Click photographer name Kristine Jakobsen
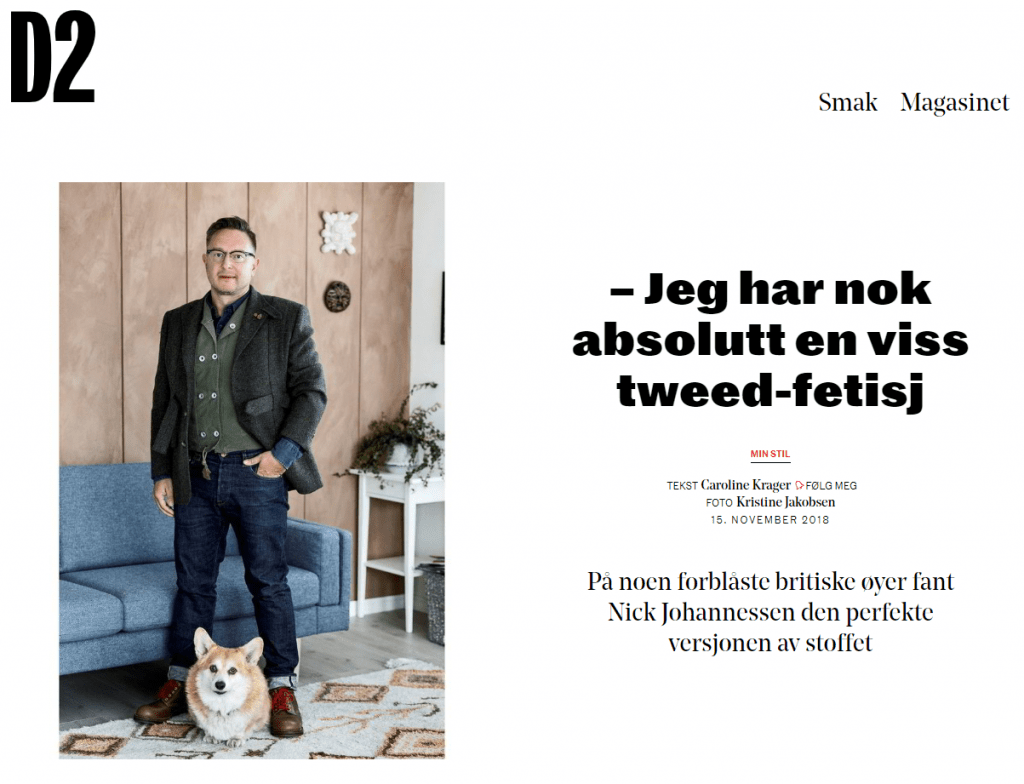 coord(786,502)
